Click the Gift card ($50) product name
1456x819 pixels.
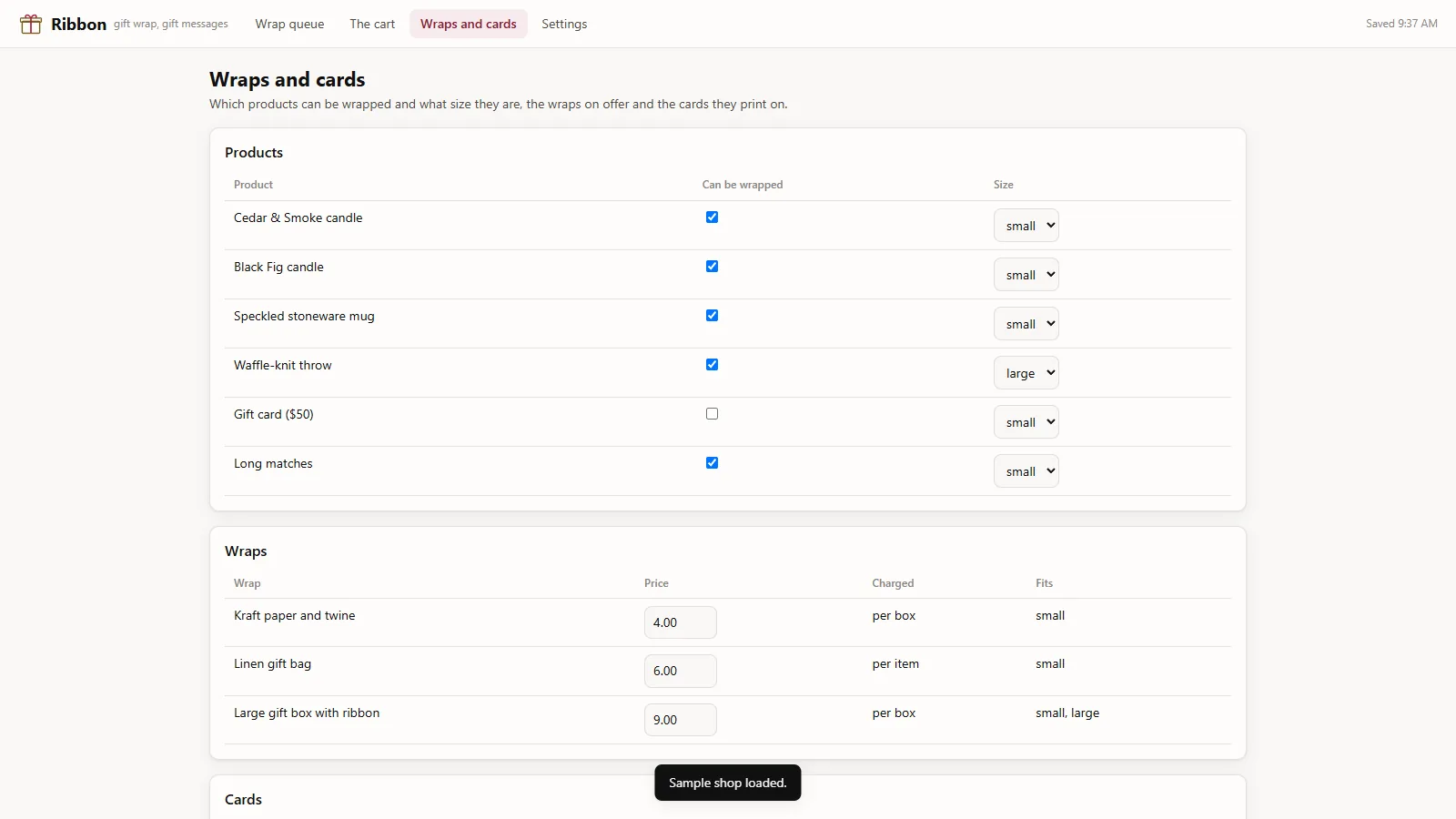274,415
